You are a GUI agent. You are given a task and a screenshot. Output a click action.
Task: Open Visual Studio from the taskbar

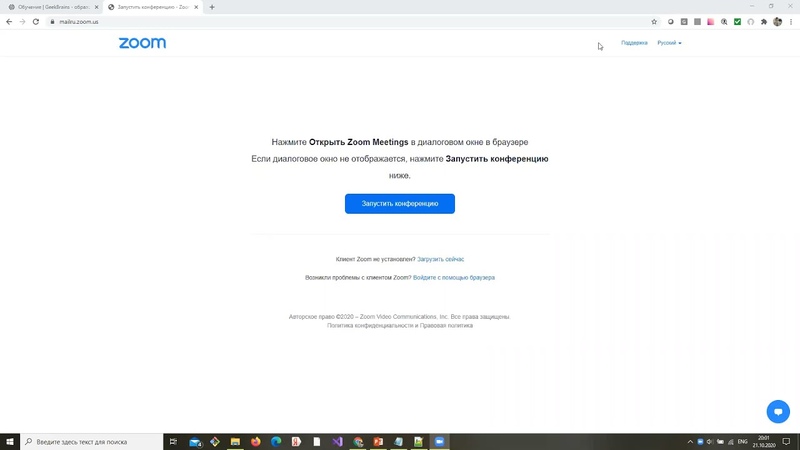click(x=337, y=441)
